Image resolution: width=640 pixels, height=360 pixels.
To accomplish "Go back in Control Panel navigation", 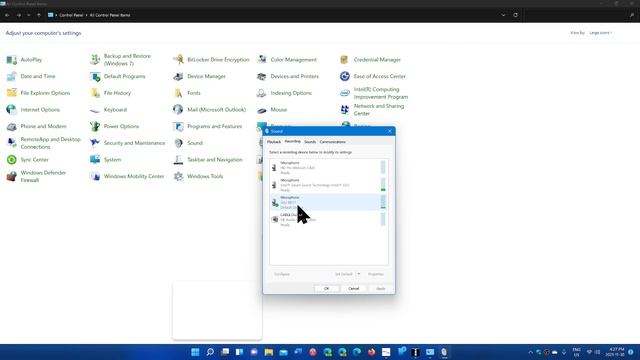I will click(7, 15).
